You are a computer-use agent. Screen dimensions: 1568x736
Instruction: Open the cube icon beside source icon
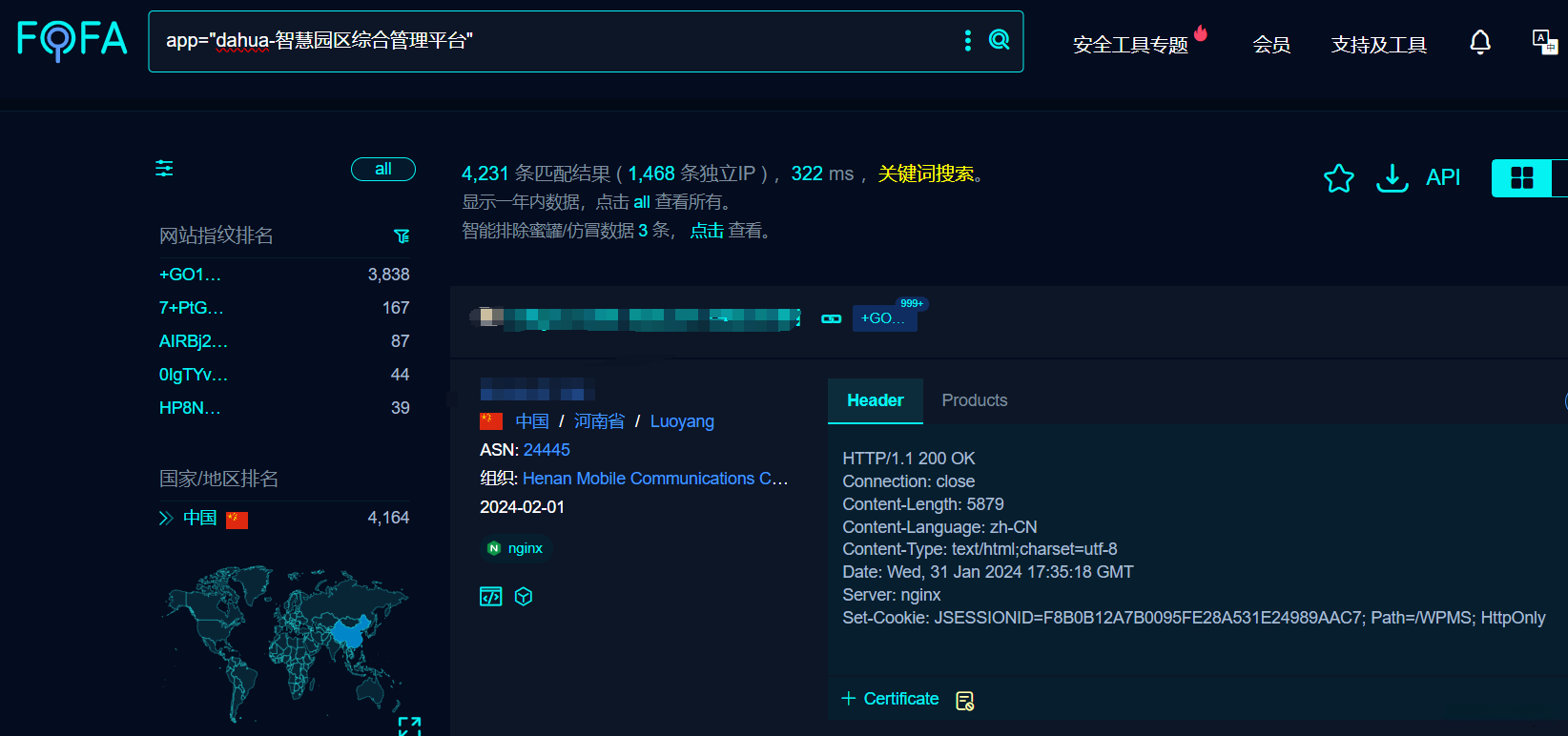(524, 597)
